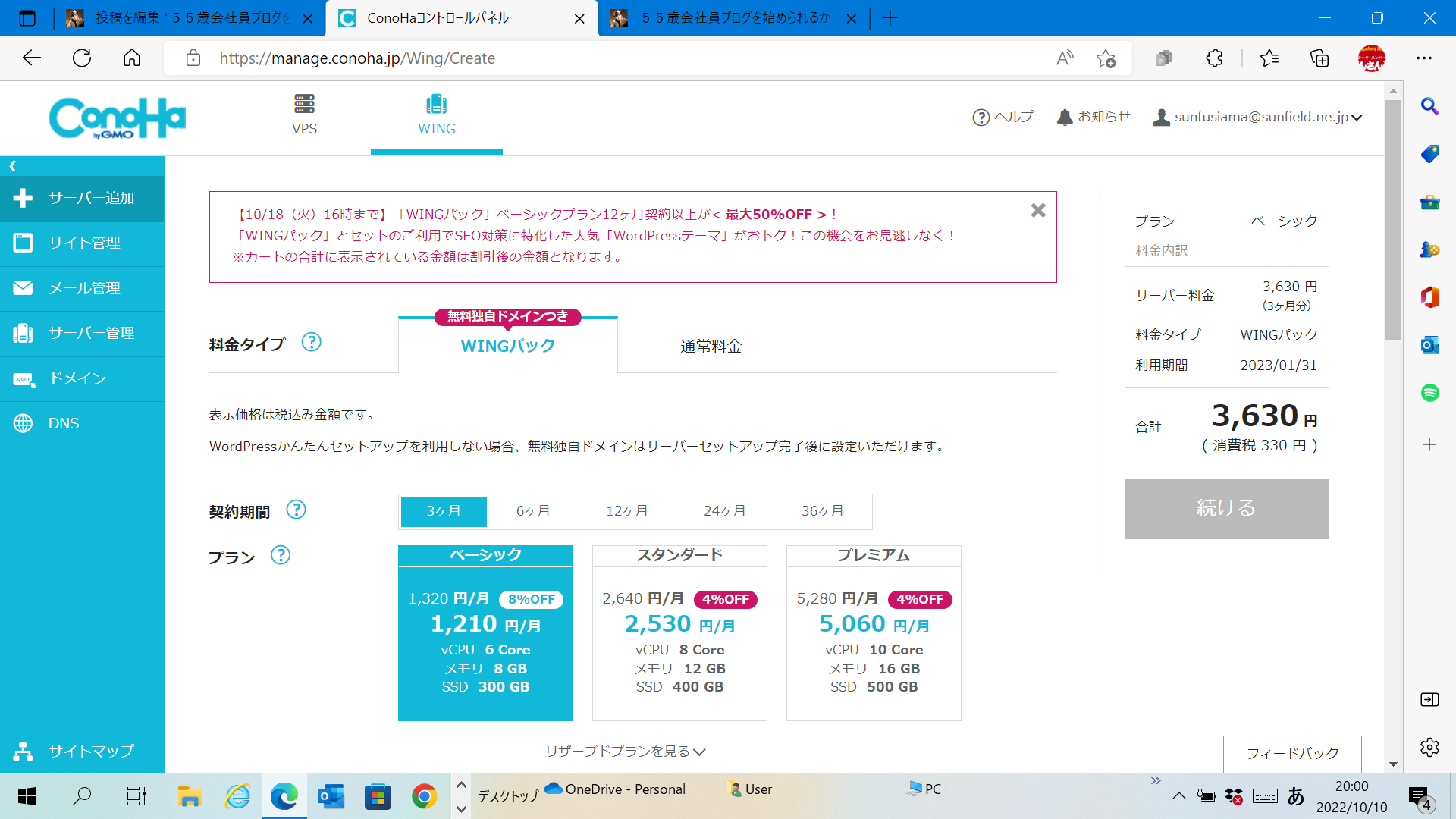Toggle read aloud in address bar
This screenshot has width=1456, height=819.
[x=1065, y=58]
